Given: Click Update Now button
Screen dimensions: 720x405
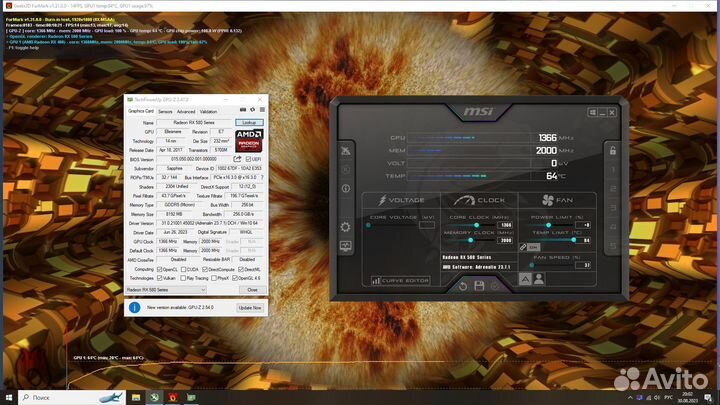Looking at the screenshot, I should (x=250, y=308).
